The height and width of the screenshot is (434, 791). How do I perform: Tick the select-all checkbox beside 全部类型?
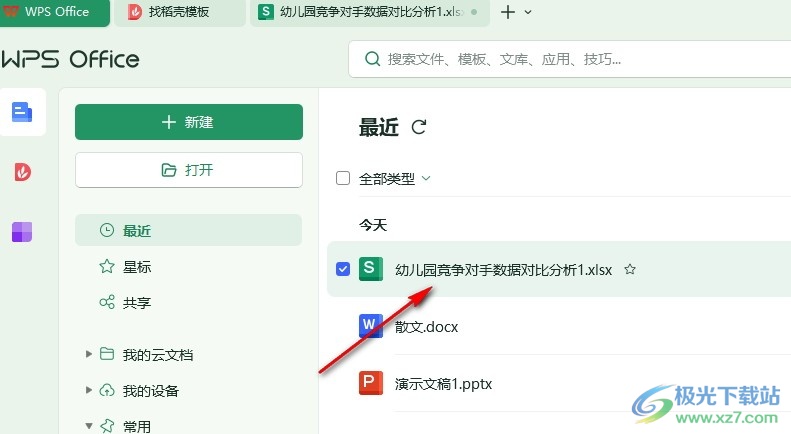343,178
